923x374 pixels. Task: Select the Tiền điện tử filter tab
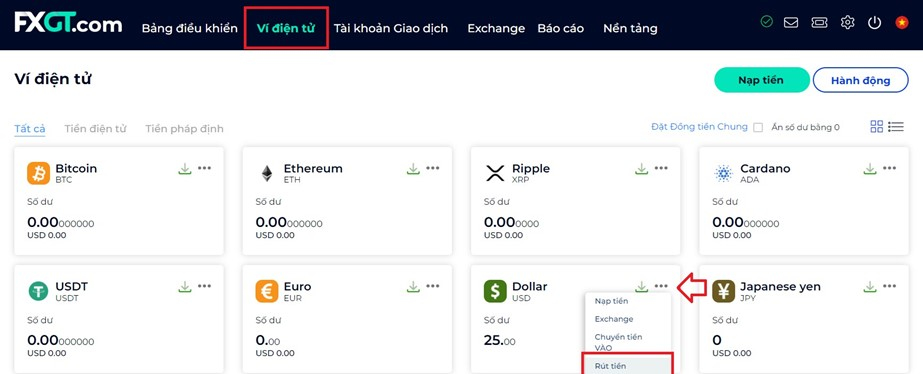point(95,128)
